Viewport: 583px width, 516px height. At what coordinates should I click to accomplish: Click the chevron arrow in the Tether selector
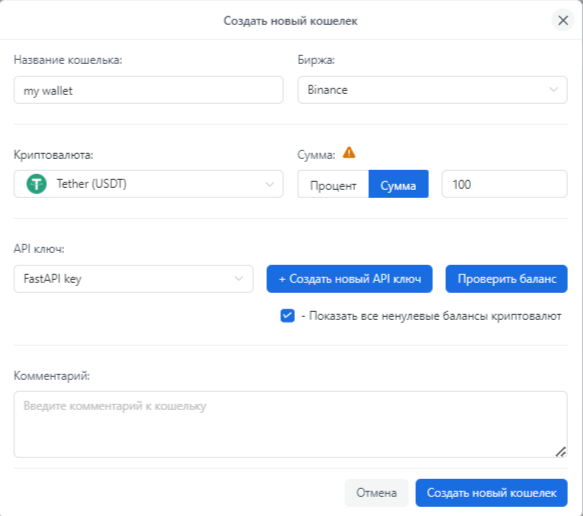point(270,184)
